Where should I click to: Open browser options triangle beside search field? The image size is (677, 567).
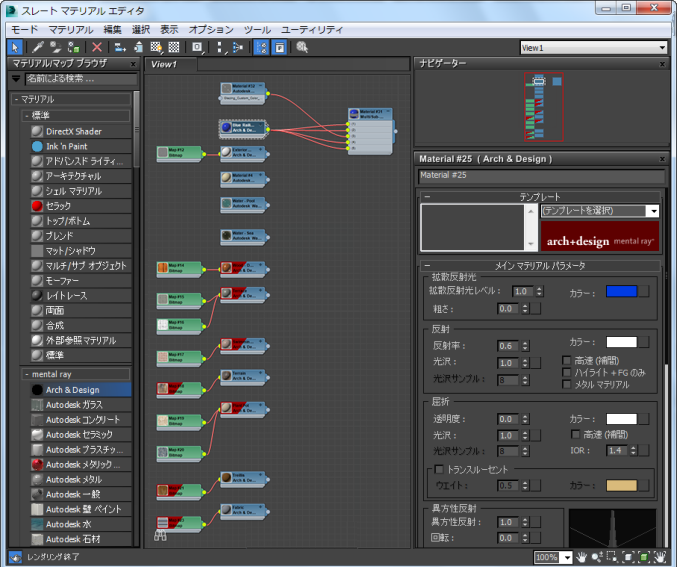pyautogui.click(x=16, y=79)
